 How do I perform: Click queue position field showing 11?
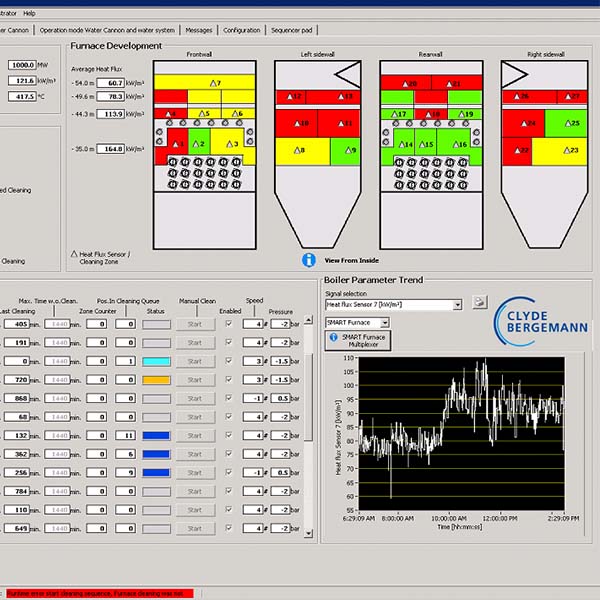126,435
